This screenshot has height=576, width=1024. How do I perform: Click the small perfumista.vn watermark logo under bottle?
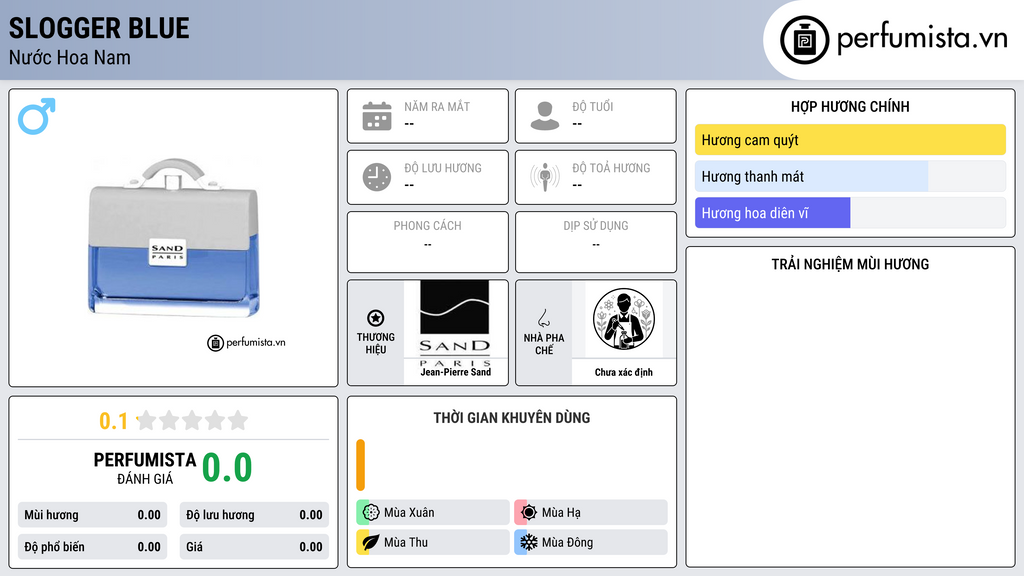(246, 342)
